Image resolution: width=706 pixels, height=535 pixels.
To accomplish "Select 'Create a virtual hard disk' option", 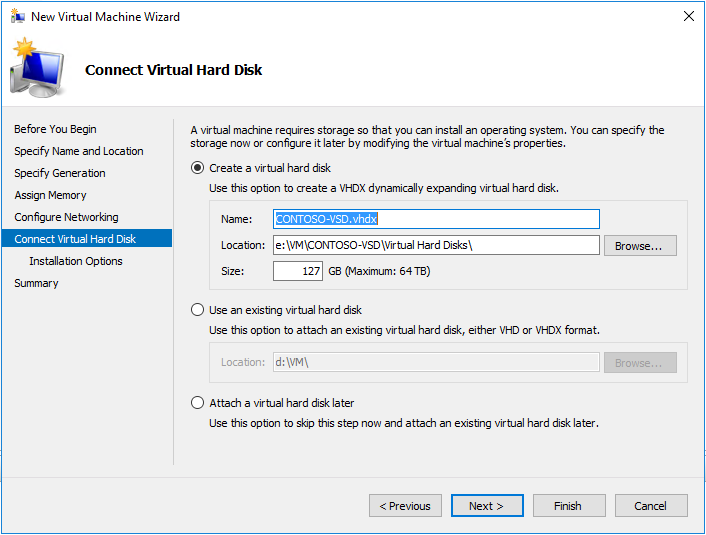I will (198, 168).
